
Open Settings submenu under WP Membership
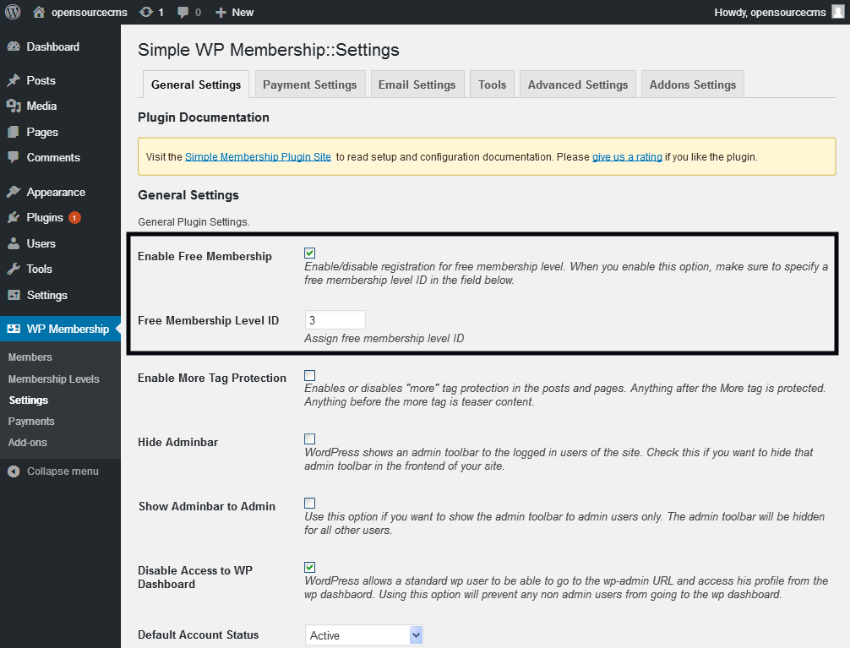tap(28, 400)
